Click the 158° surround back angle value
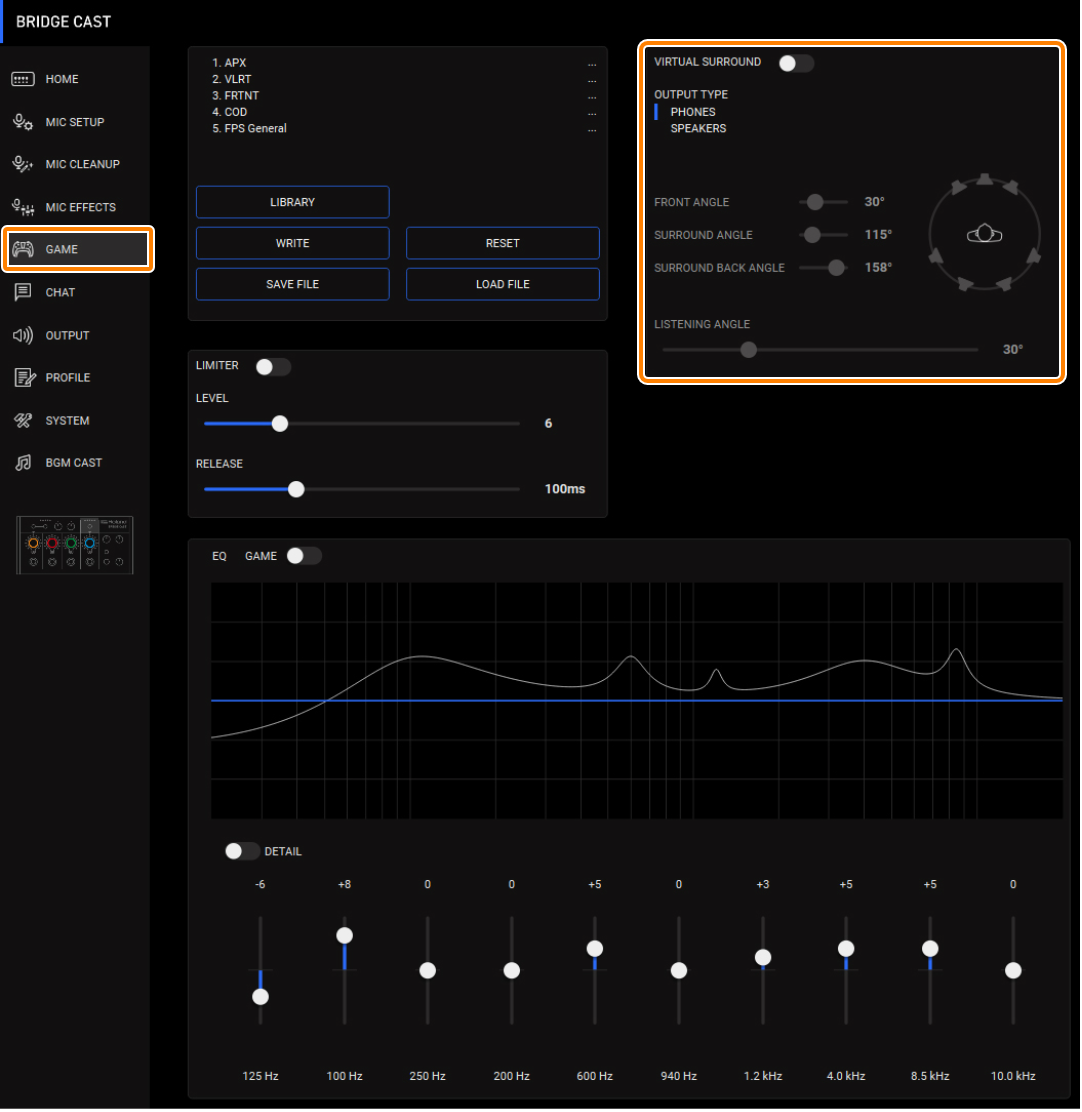This screenshot has width=1082, height=1112. coord(879,267)
